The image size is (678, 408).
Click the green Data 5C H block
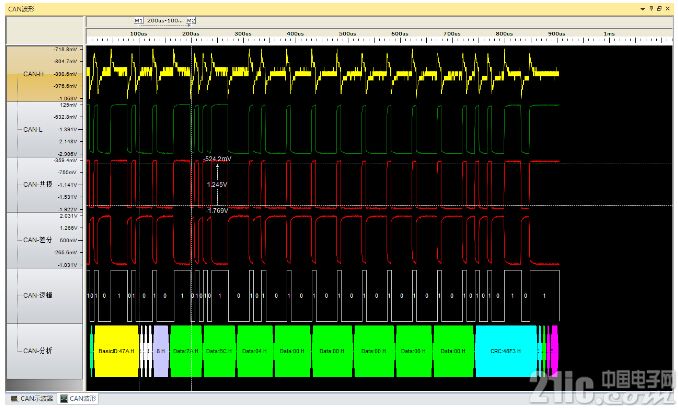tap(219, 351)
